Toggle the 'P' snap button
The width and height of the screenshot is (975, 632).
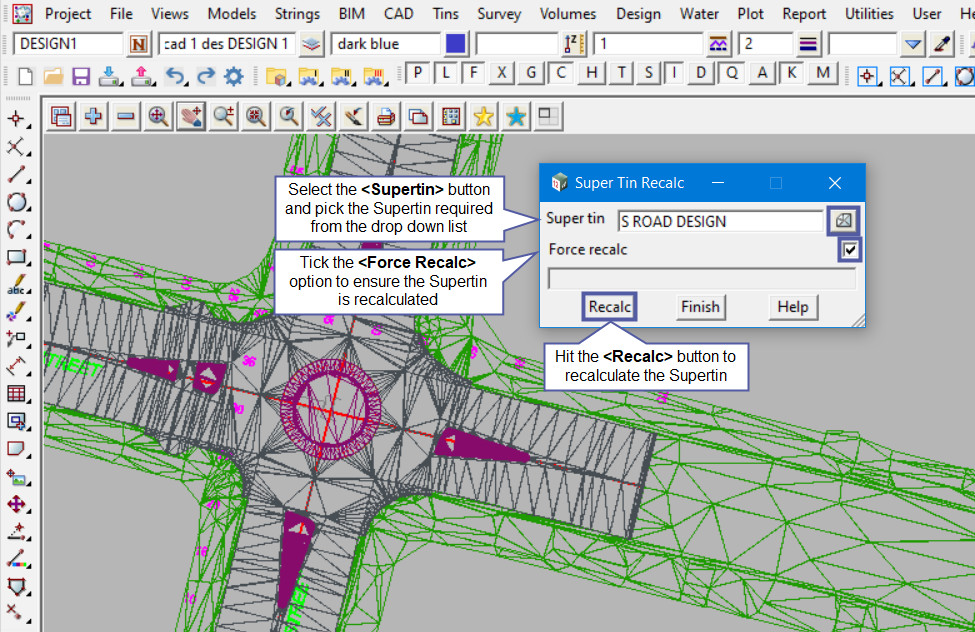pyautogui.click(x=417, y=73)
